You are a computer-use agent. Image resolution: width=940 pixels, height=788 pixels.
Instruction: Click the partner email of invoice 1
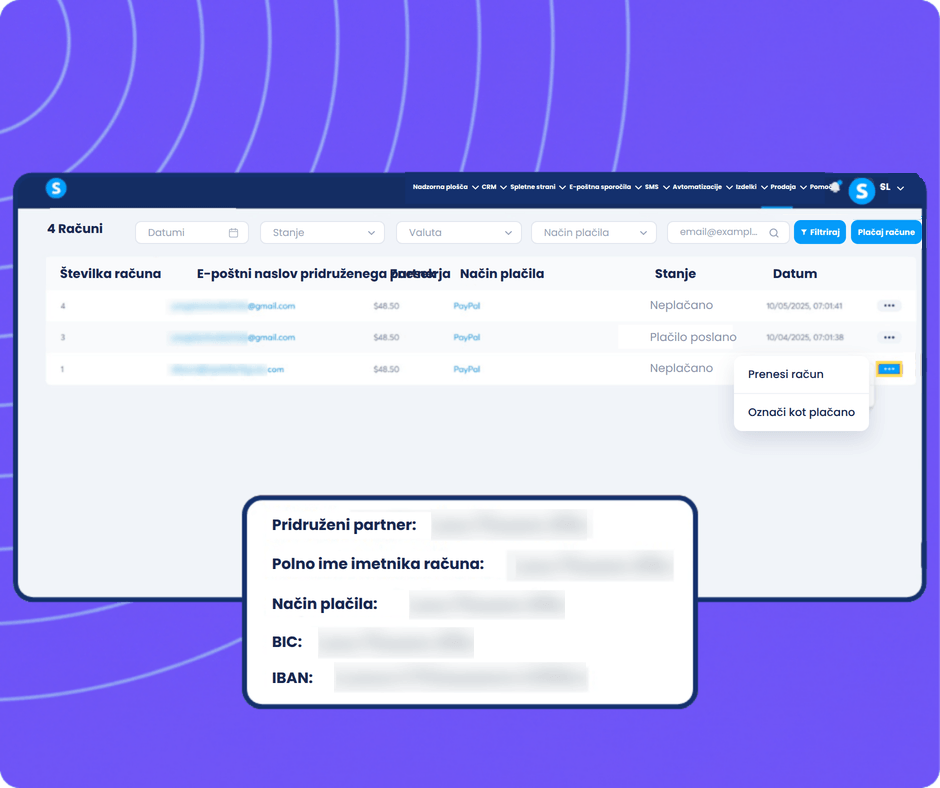tap(227, 369)
